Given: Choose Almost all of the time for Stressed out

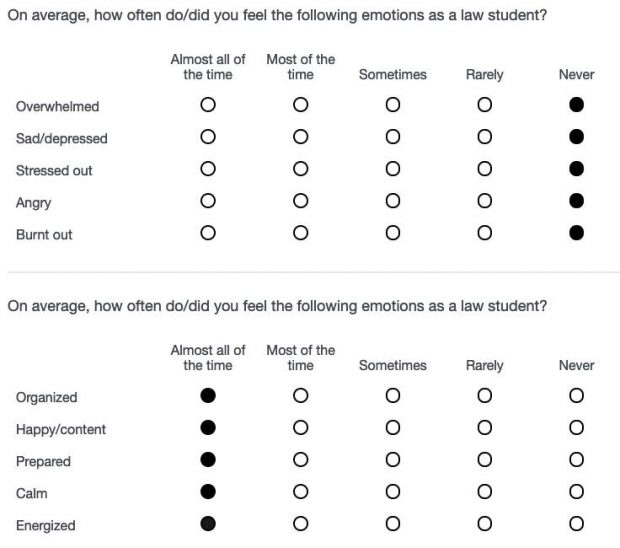Looking at the screenshot, I should point(208,169).
